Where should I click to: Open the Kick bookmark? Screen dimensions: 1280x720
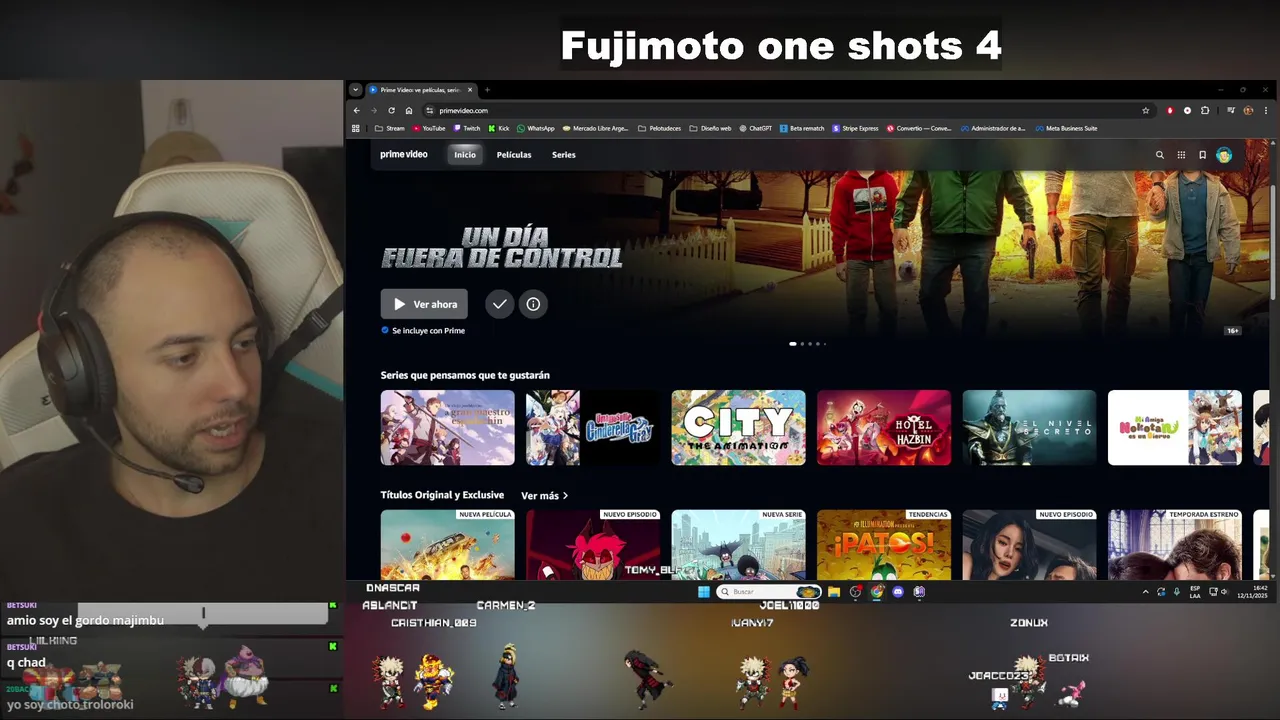coord(498,128)
